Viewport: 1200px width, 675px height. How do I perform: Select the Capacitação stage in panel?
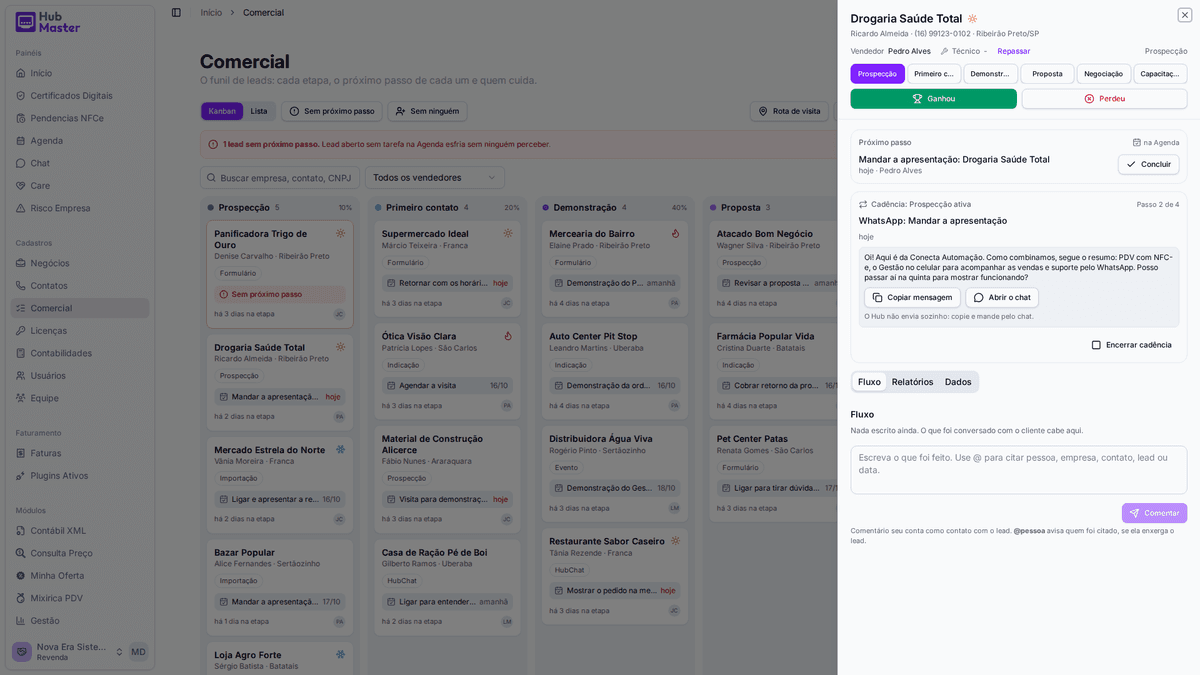click(x=1160, y=74)
